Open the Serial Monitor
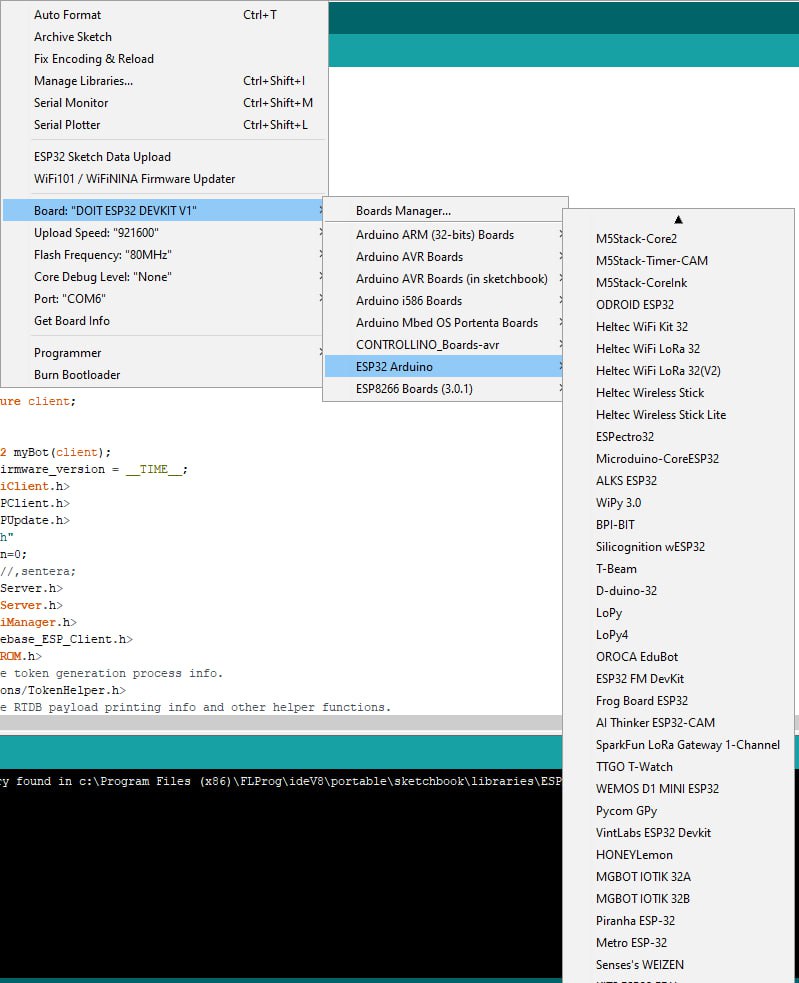The image size is (799, 983). pyautogui.click(x=164, y=103)
